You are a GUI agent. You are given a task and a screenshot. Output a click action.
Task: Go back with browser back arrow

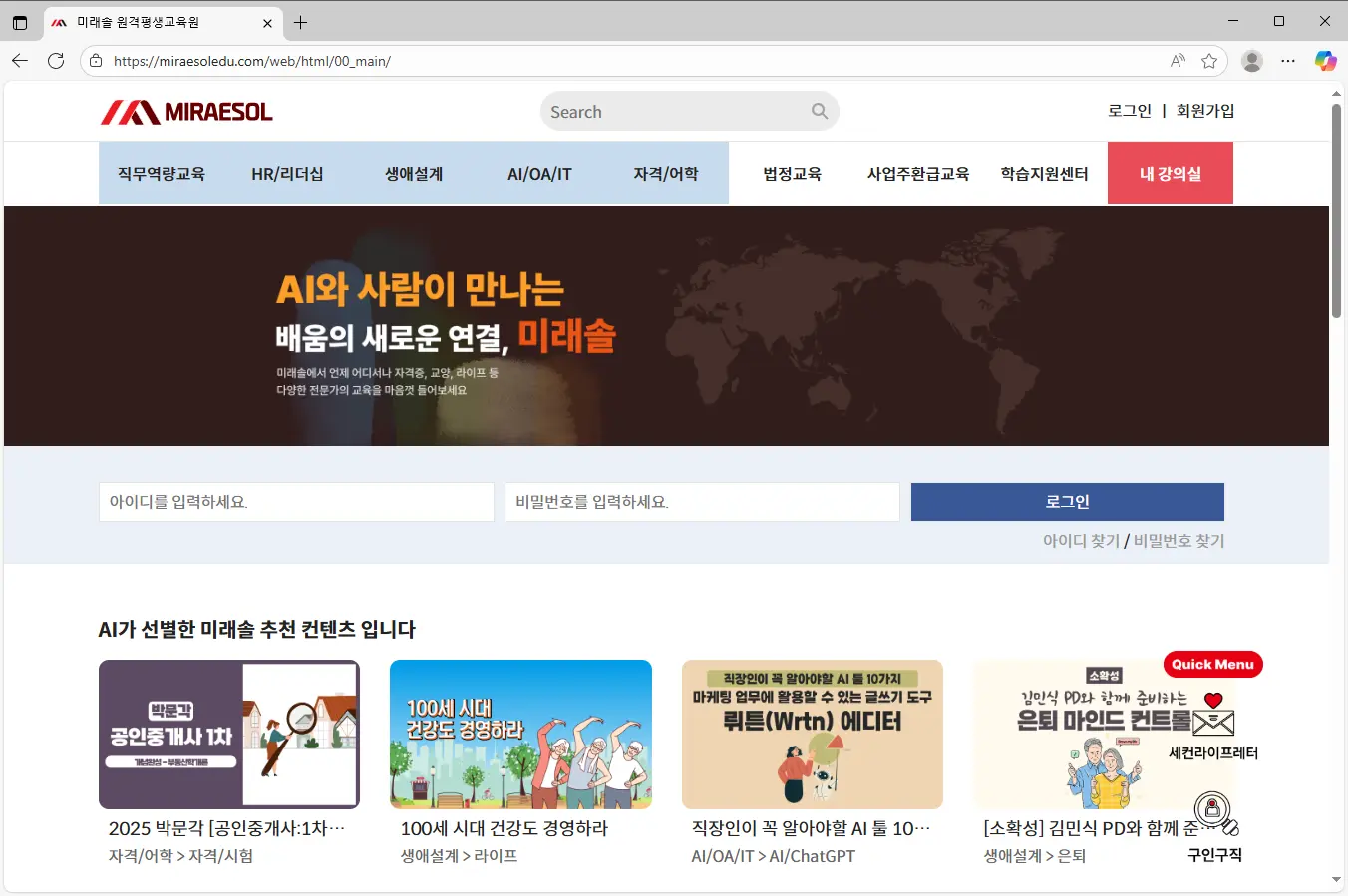coord(20,61)
